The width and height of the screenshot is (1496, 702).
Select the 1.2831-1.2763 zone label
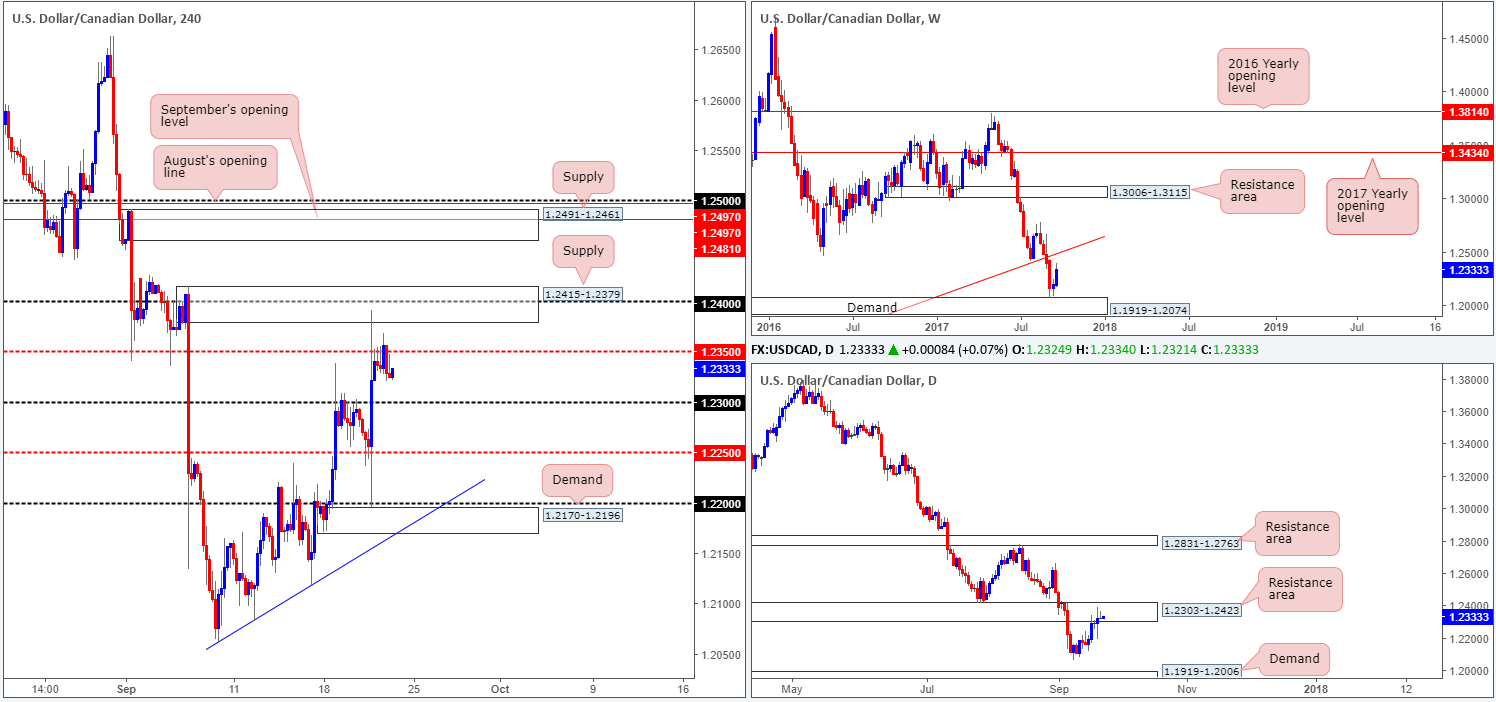click(x=1200, y=543)
